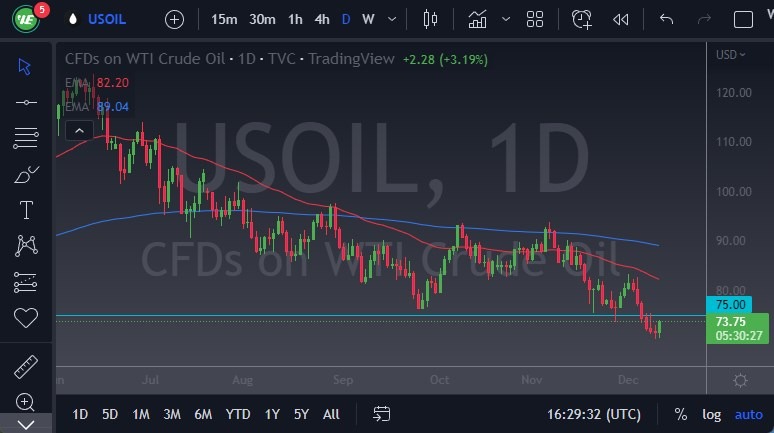This screenshot has width=774, height=433.
Task: Click the zoom in magnifier tool
Action: [x=26, y=402]
